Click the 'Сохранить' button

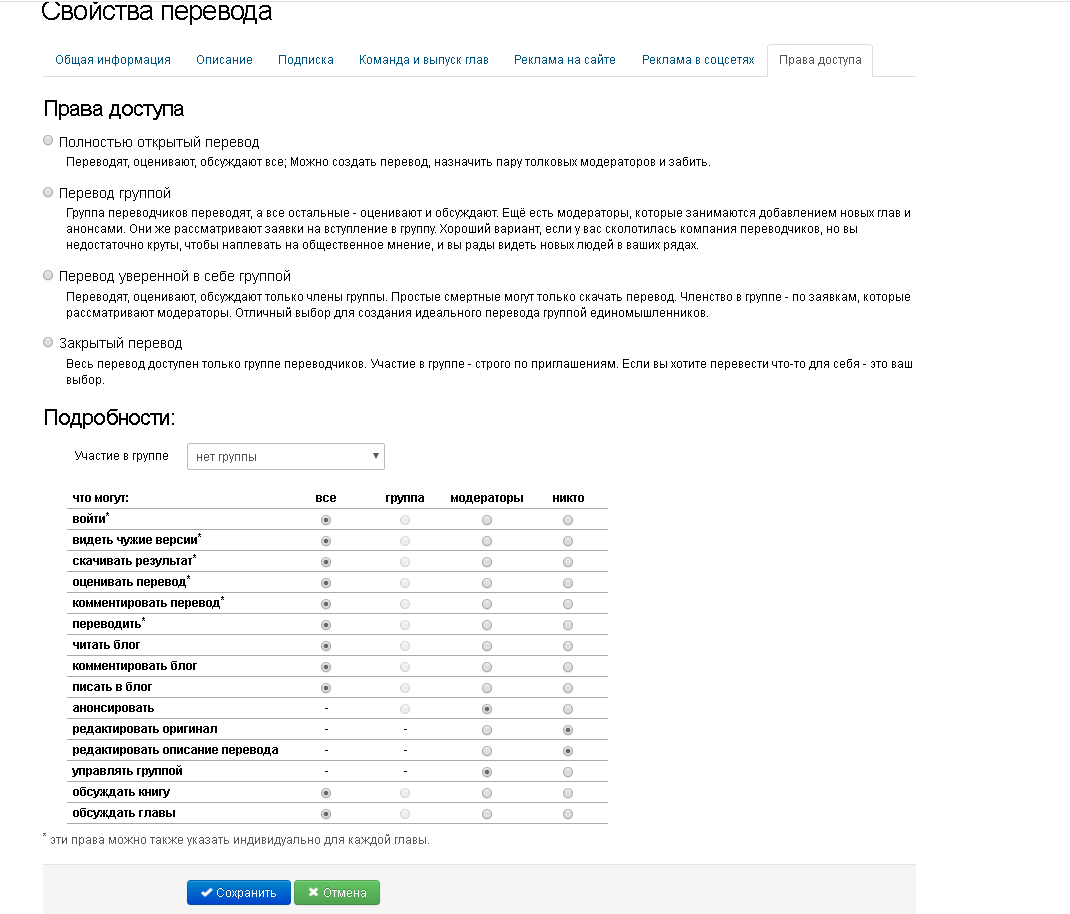[238, 893]
